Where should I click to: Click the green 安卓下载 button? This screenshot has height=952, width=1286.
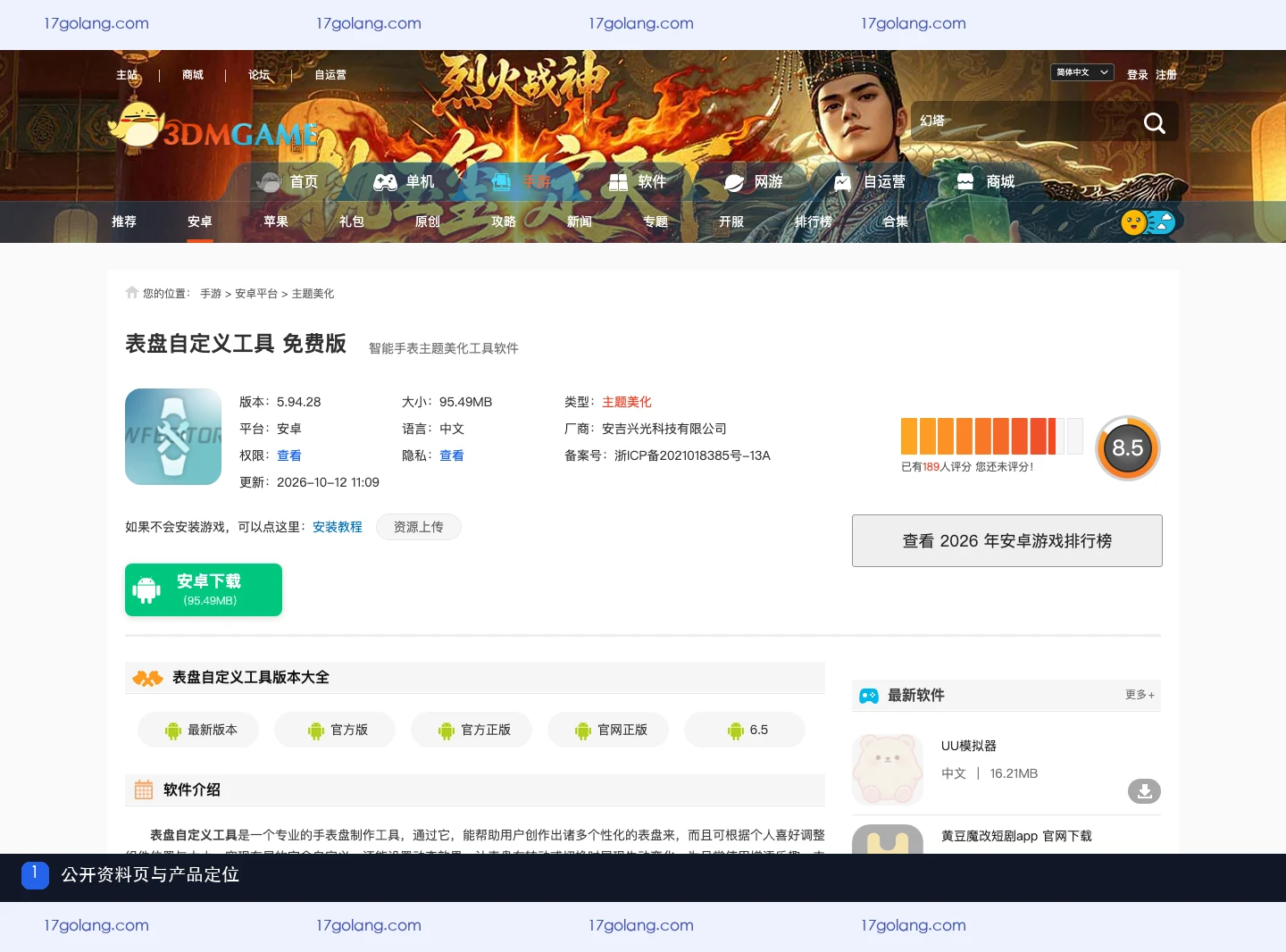(204, 589)
